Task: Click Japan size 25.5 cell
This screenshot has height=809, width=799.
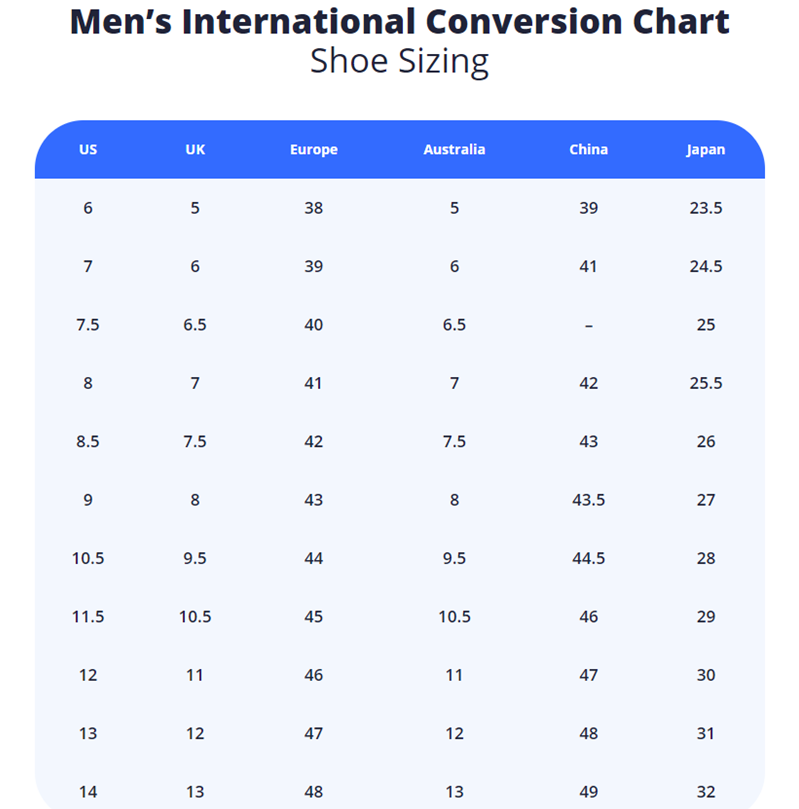Action: (706, 383)
